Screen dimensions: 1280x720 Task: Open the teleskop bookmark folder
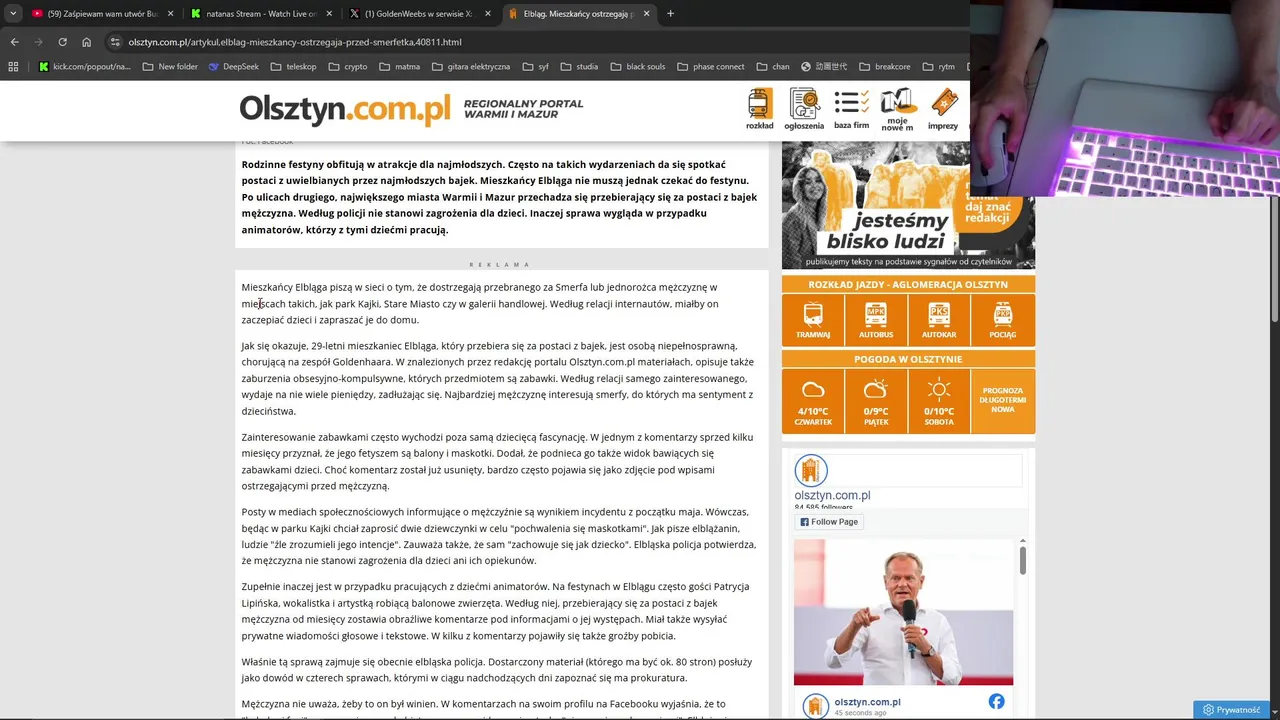(x=293, y=67)
